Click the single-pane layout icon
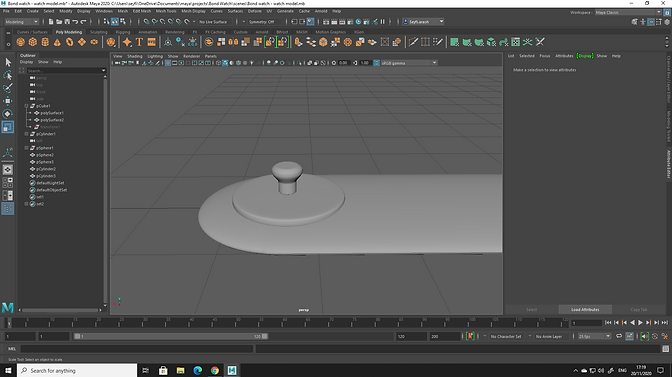 tap(8, 170)
